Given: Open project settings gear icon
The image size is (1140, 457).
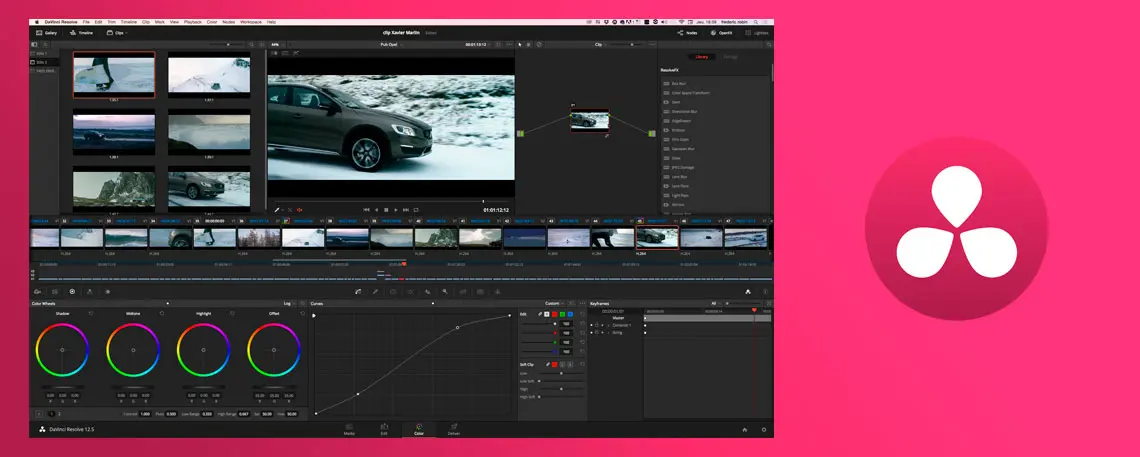Looking at the screenshot, I should [x=763, y=429].
